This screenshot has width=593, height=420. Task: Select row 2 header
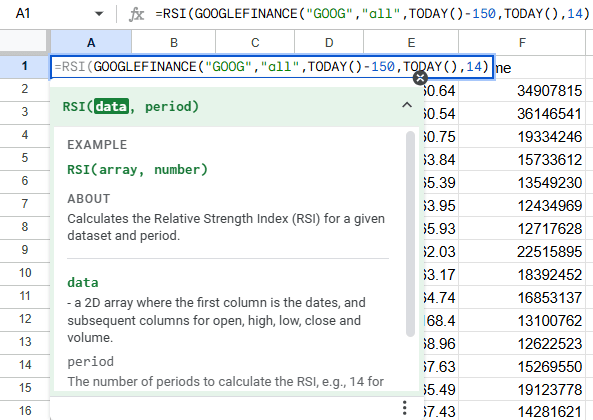click(x=25, y=89)
